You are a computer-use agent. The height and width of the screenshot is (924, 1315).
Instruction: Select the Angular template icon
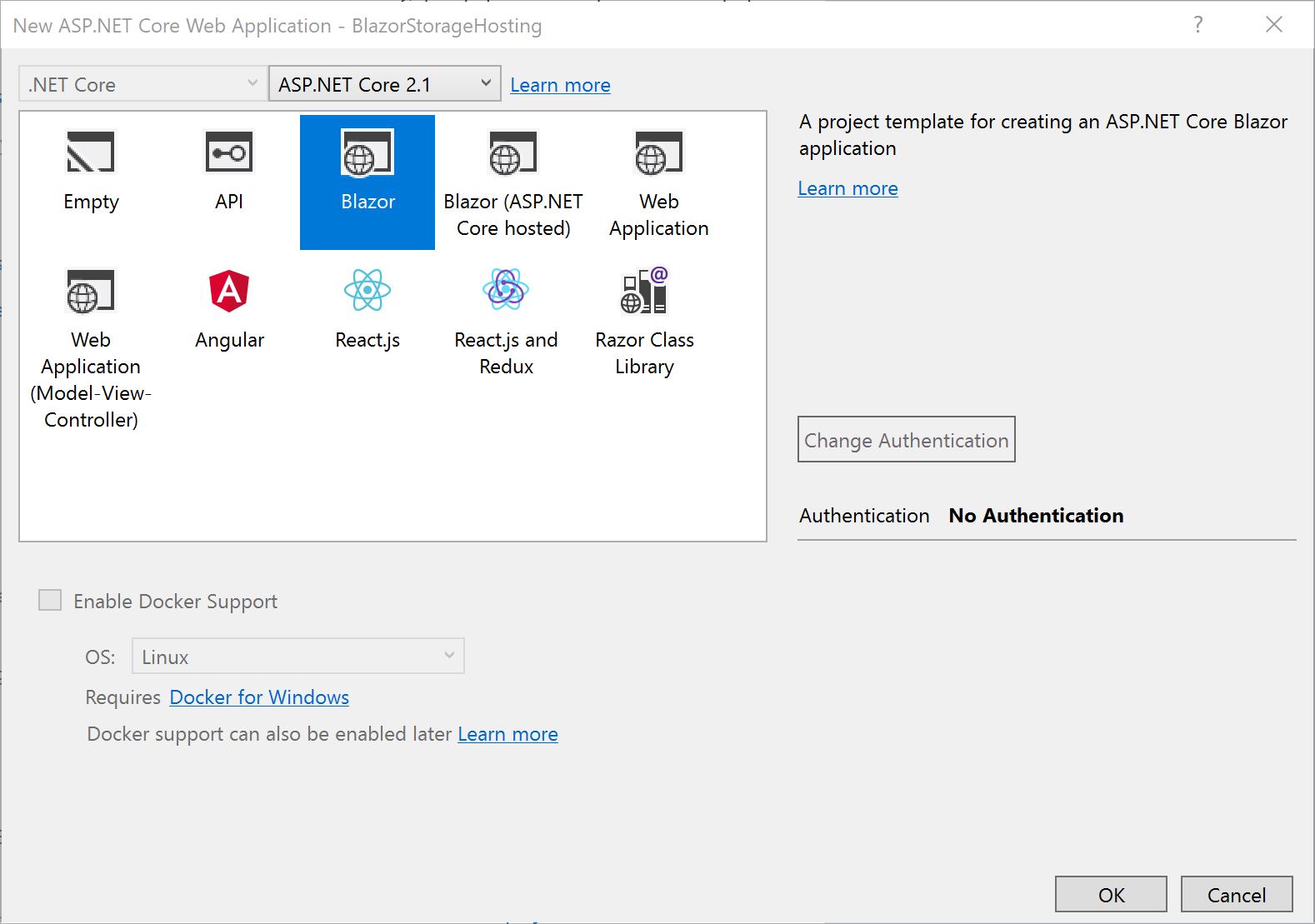pyautogui.click(x=229, y=291)
